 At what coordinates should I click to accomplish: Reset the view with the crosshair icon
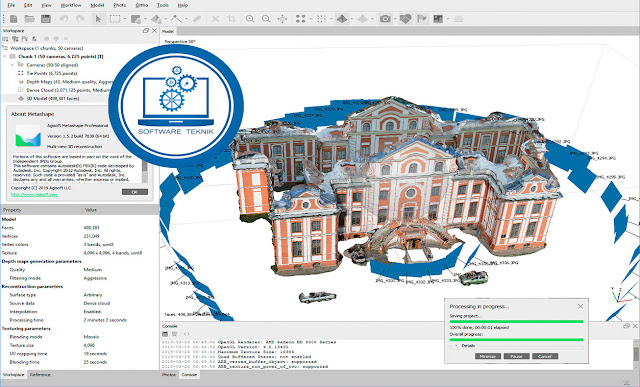282,19
